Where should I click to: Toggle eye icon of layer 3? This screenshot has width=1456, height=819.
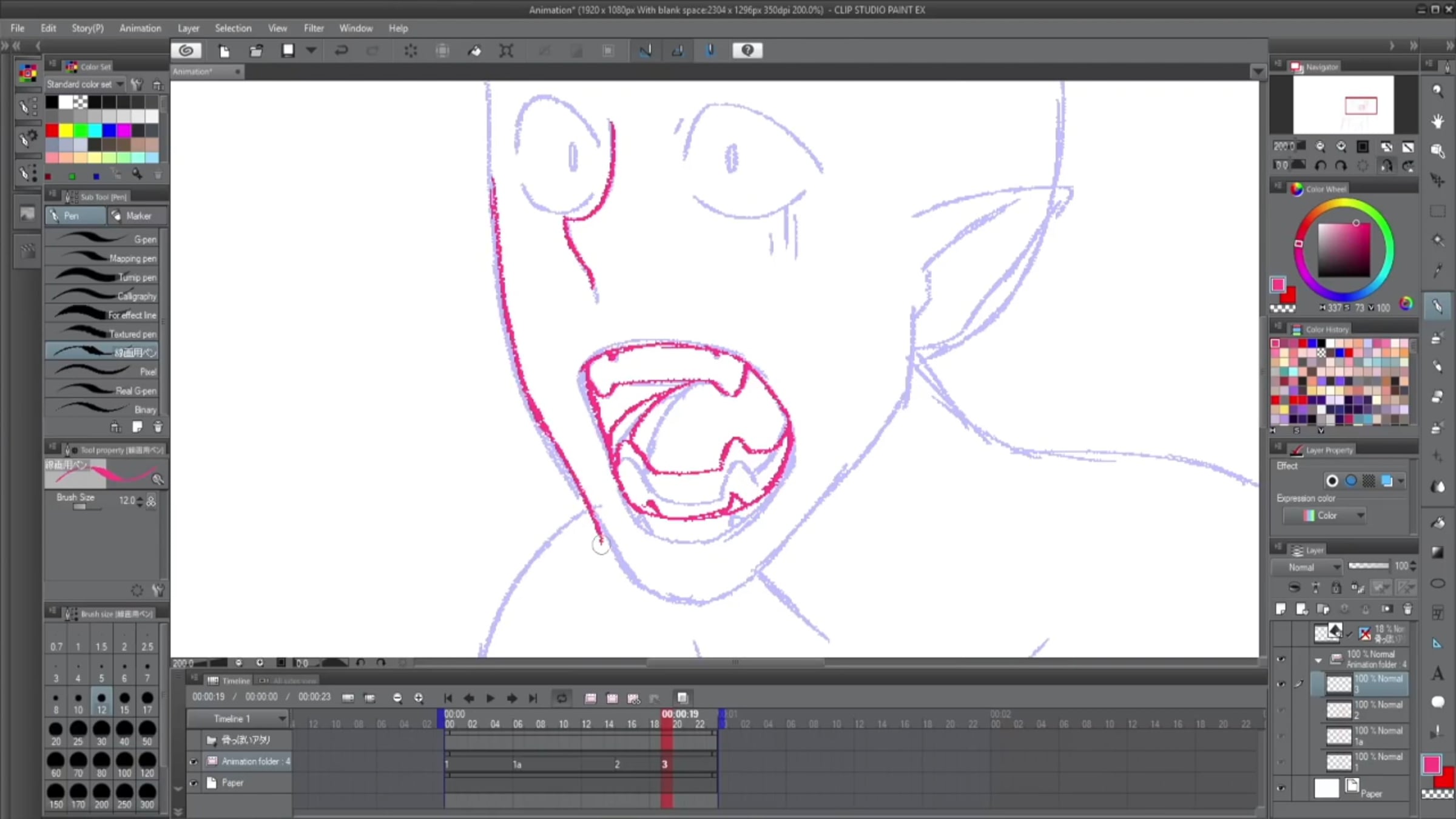coord(1281,684)
